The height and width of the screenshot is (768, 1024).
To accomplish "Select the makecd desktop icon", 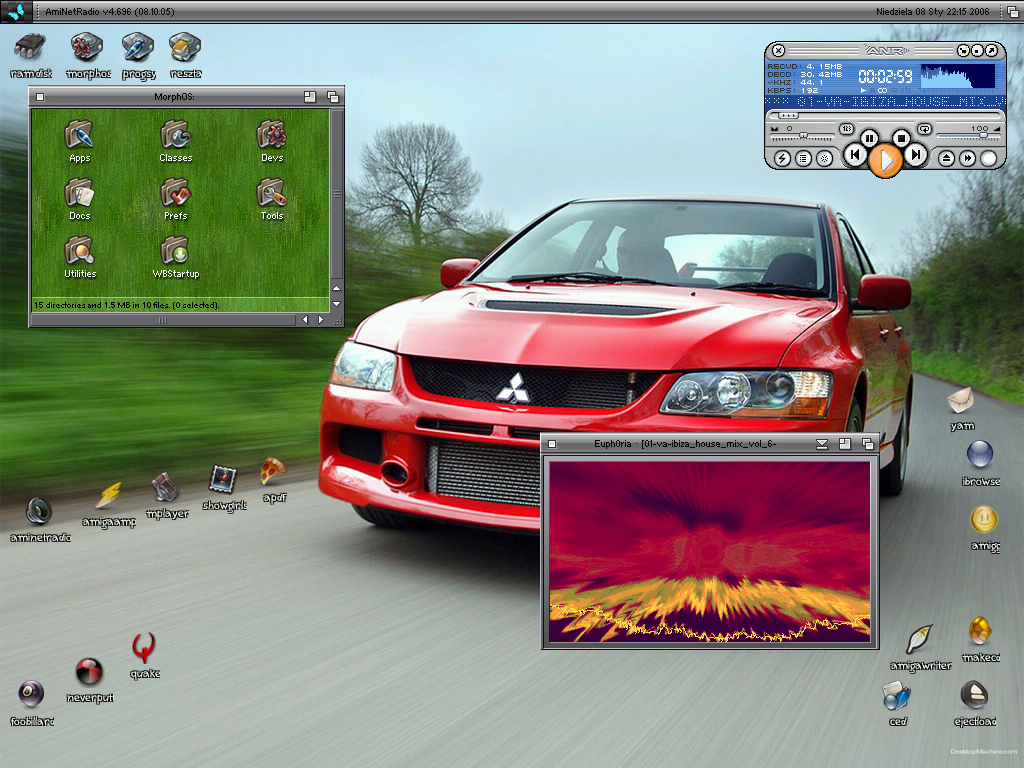I will click(980, 639).
